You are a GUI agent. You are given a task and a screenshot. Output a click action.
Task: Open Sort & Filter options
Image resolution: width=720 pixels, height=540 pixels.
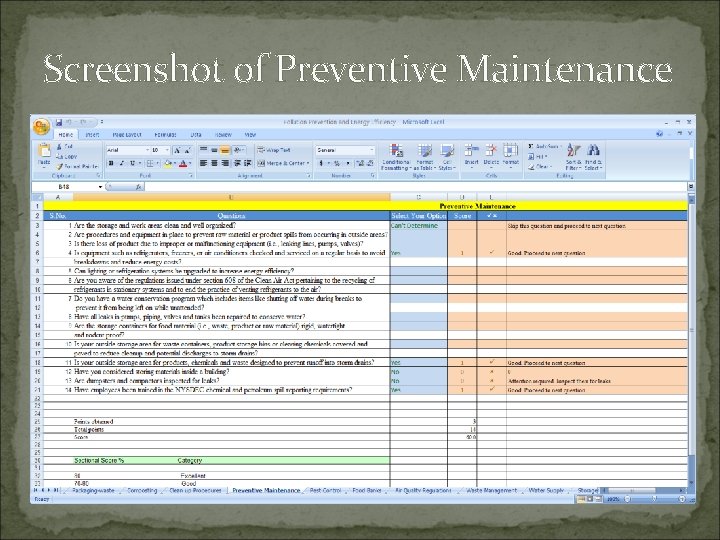[x=573, y=157]
